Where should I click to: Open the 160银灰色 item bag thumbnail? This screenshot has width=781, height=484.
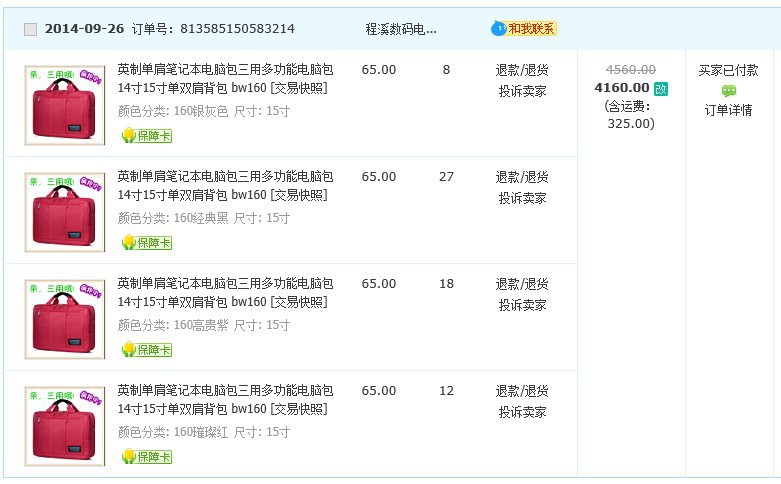[x=65, y=105]
